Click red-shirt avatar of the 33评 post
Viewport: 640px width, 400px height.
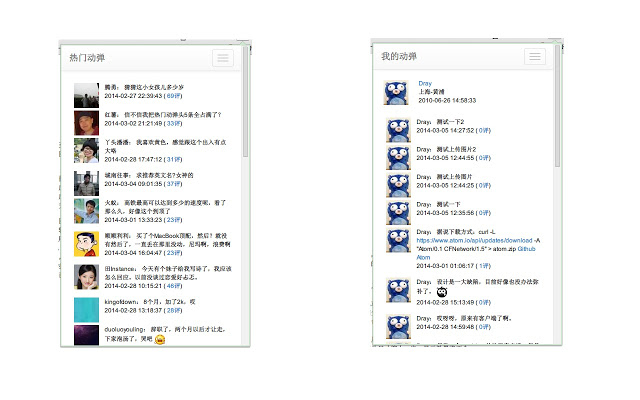click(86, 123)
